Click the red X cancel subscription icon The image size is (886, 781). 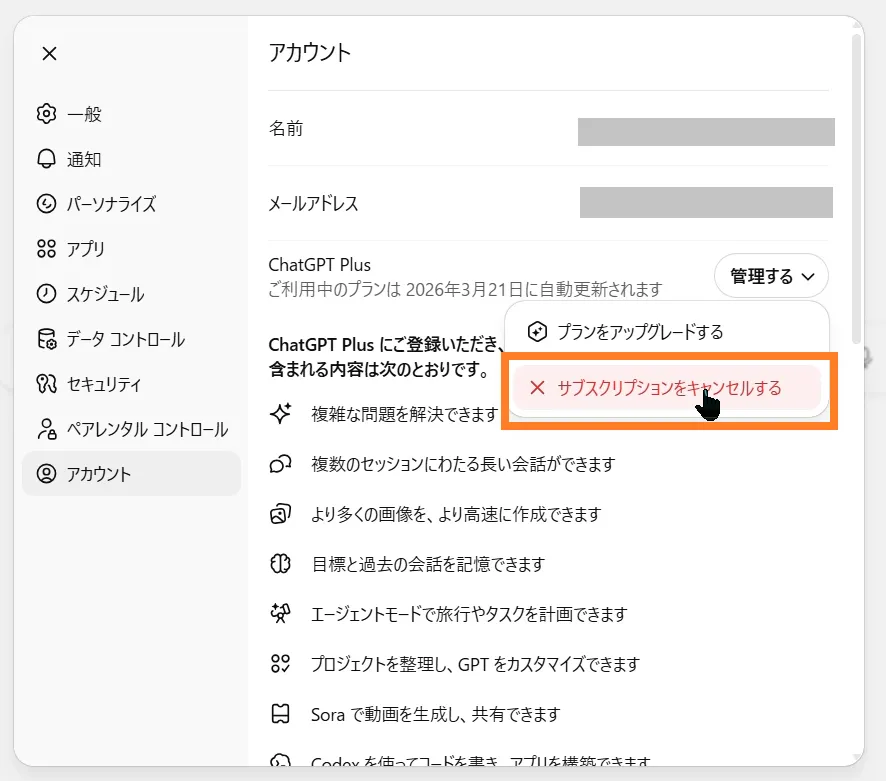[537, 388]
